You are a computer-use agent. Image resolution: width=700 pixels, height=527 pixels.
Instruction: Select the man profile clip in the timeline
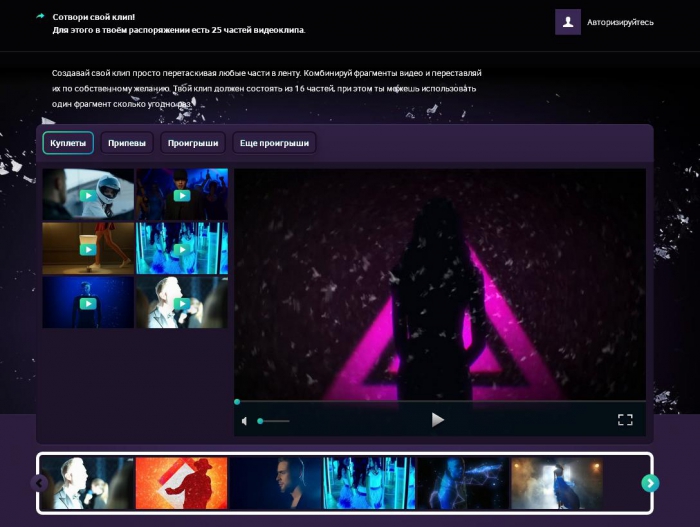[x=275, y=483]
